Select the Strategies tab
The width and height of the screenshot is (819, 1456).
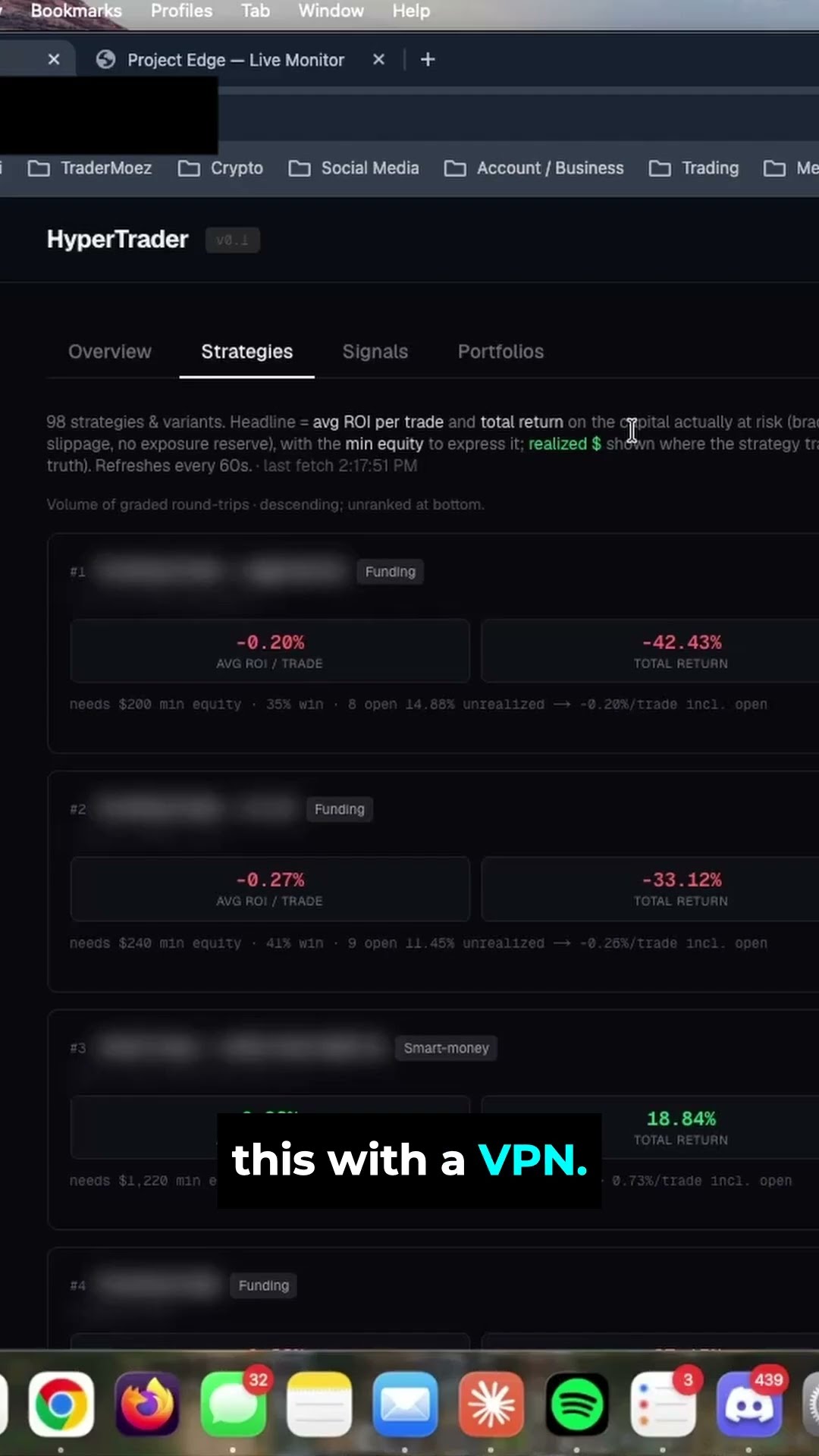point(247,352)
